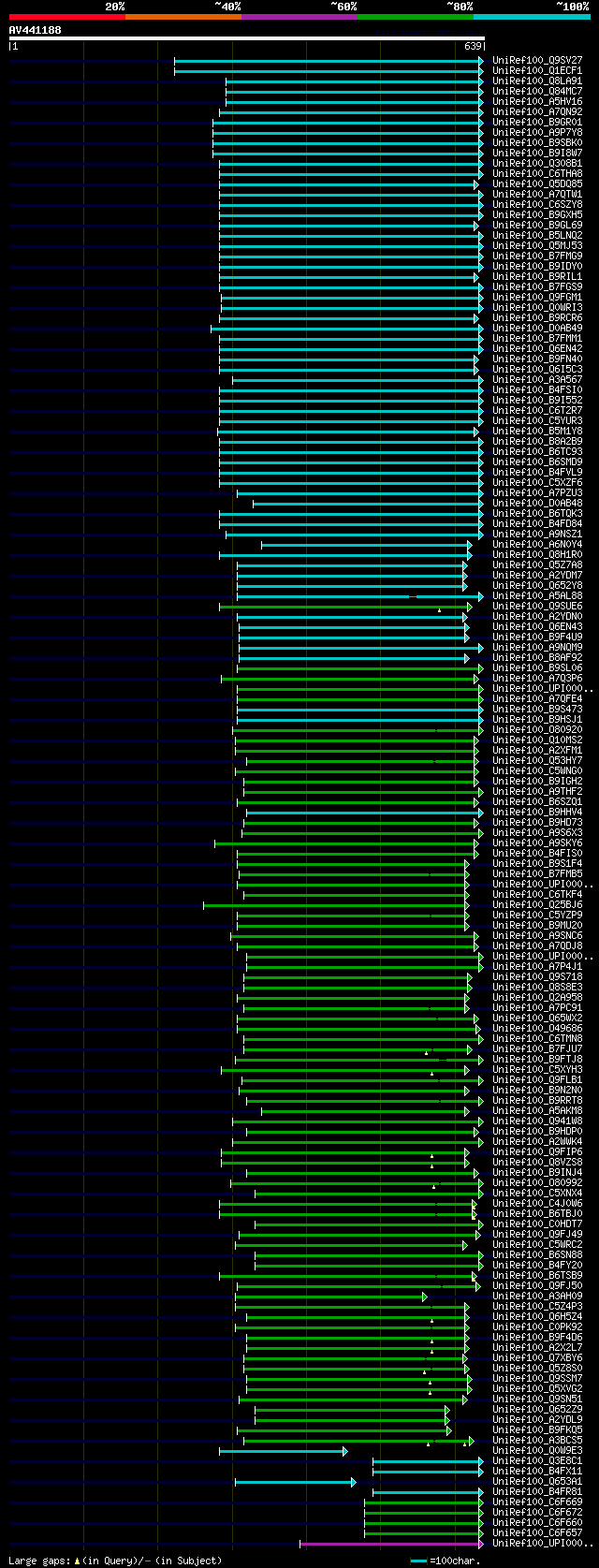
Task: Open hit UniRef100_Q9SV27
Action: click(x=537, y=60)
